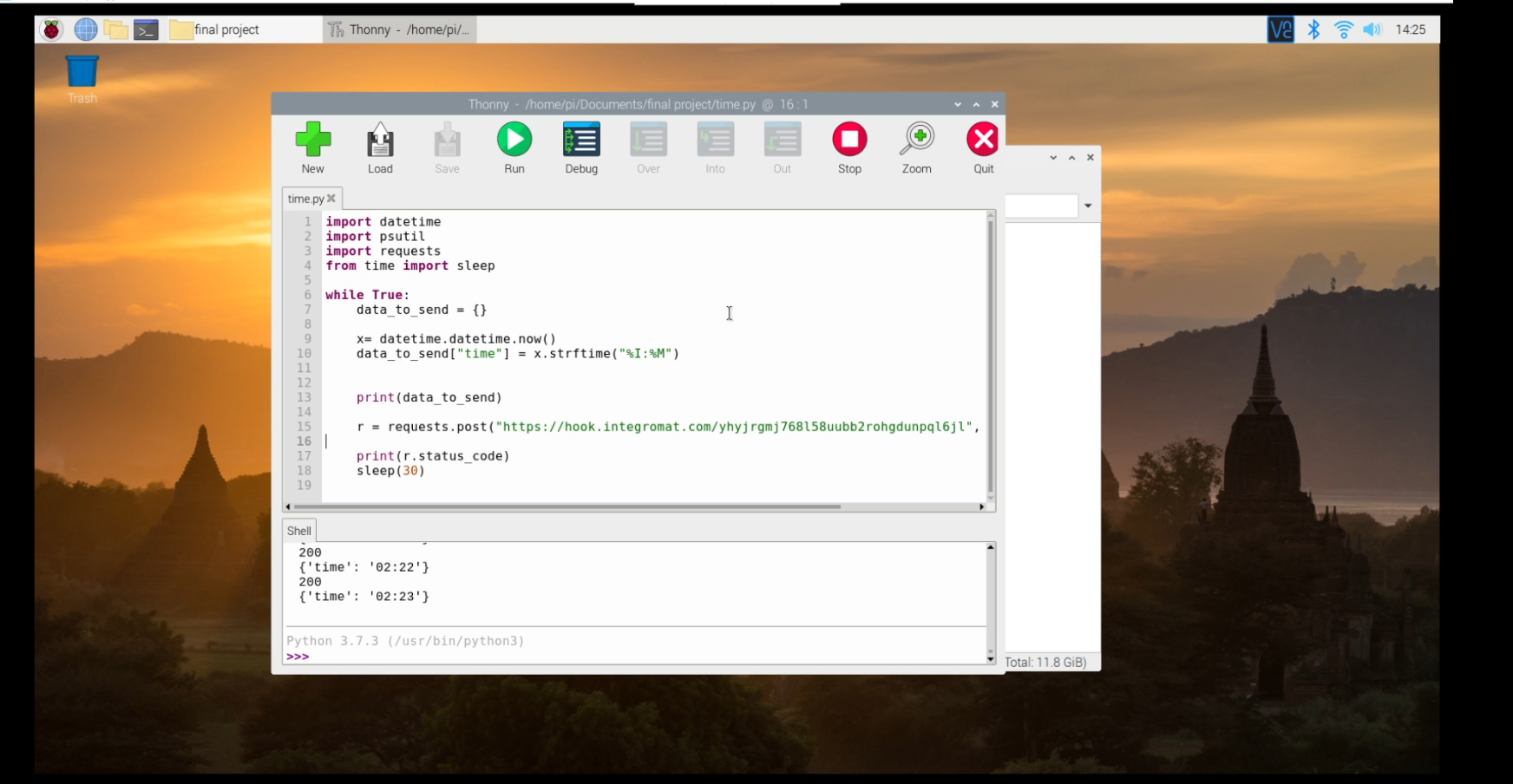Click the Bluetooth tray icon
Image resolution: width=1513 pixels, height=784 pixels.
click(1313, 29)
